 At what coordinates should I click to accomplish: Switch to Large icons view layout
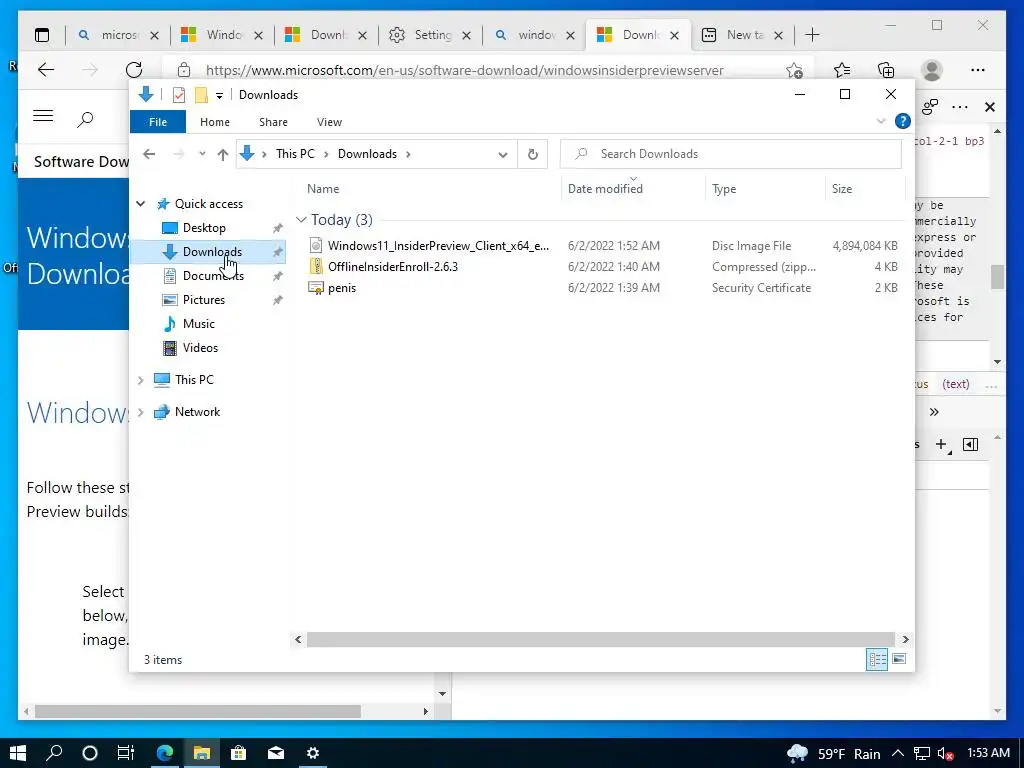[899, 659]
